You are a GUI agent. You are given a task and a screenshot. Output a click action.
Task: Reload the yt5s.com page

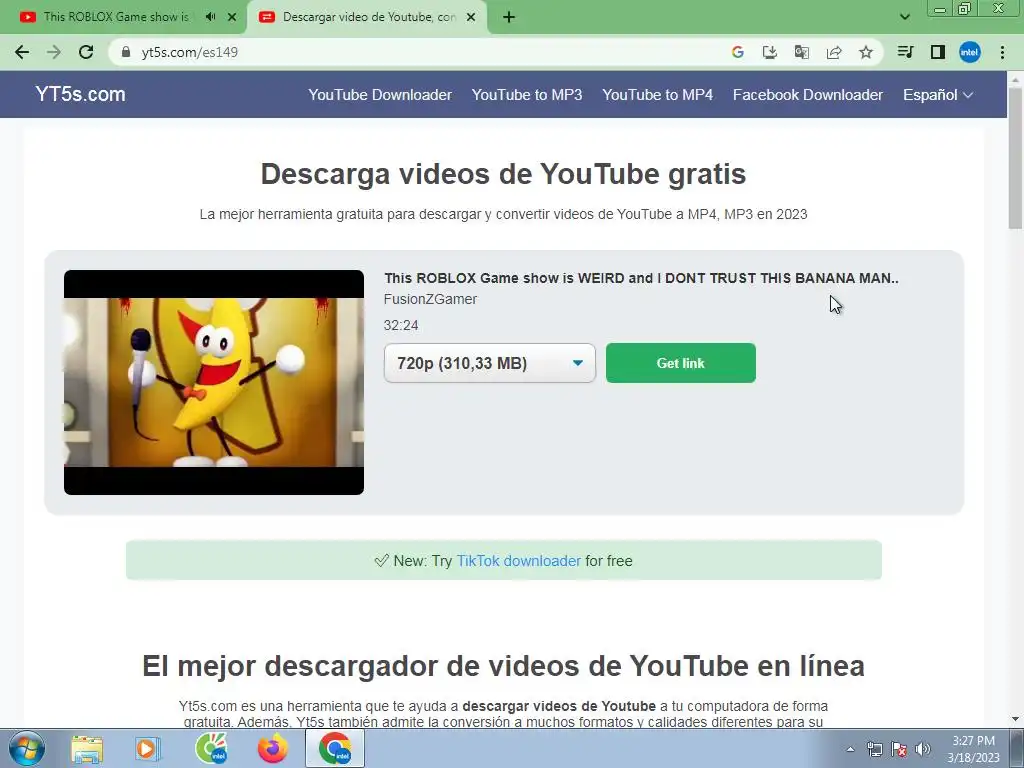[x=86, y=52]
